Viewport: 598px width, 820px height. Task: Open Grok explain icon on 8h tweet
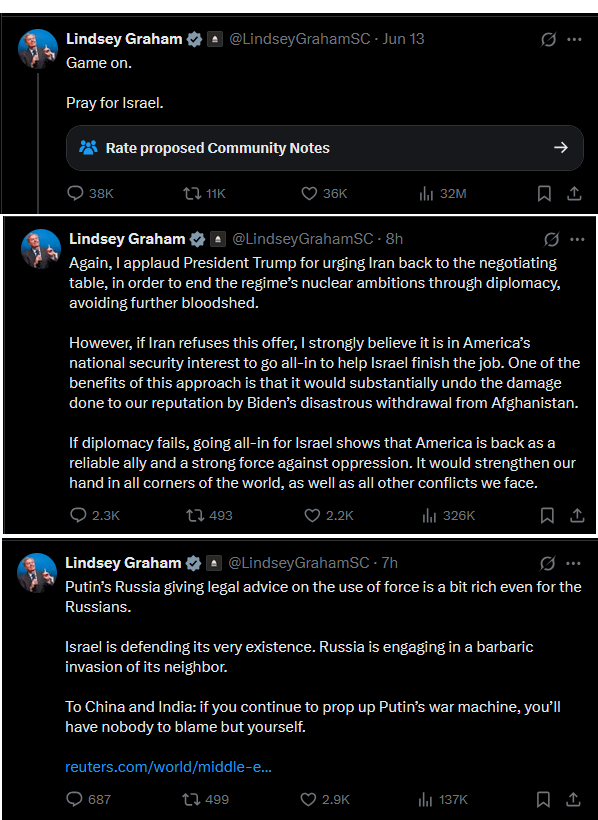pyautogui.click(x=551, y=240)
